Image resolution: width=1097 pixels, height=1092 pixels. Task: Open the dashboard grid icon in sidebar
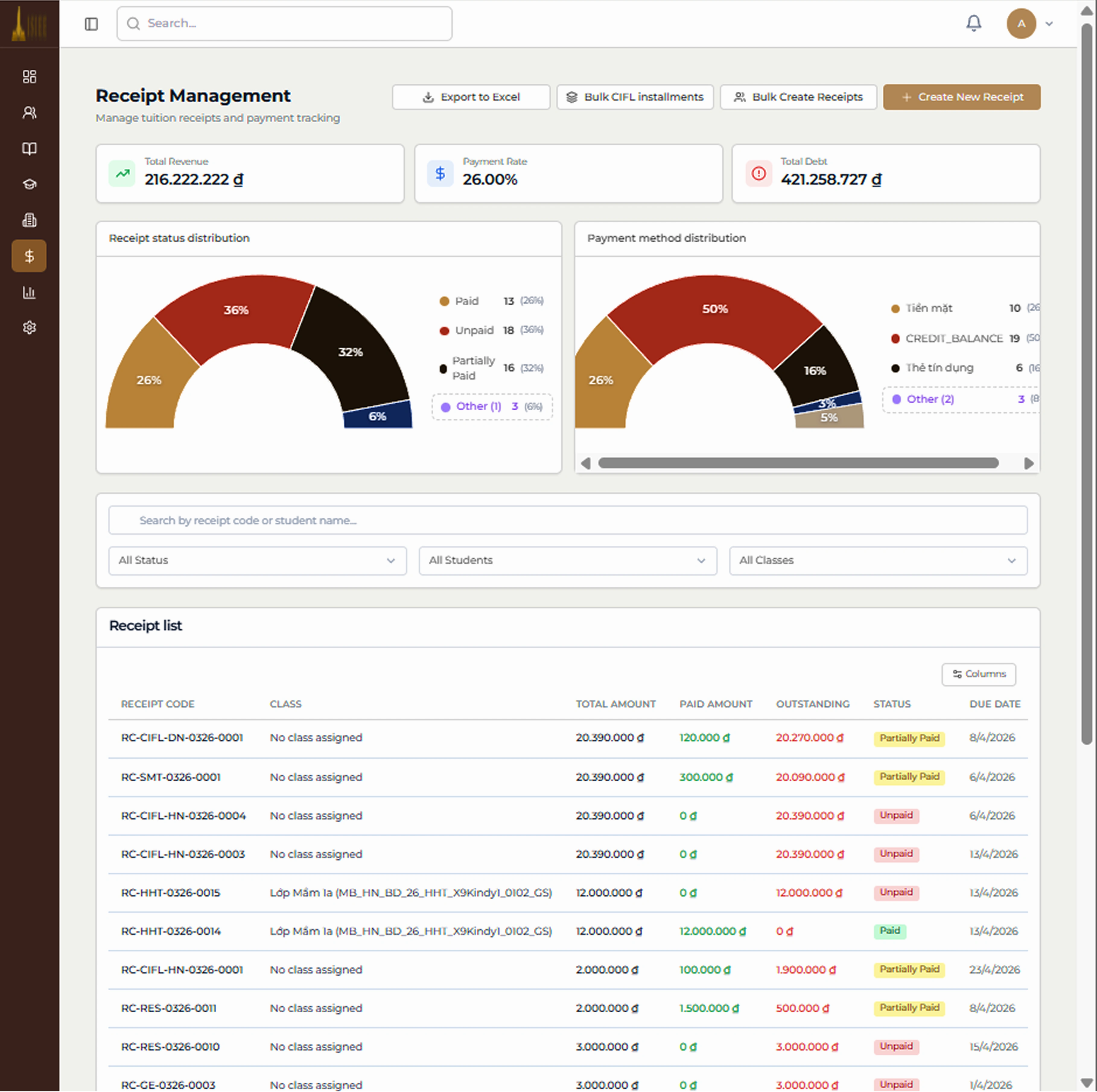coord(30,77)
